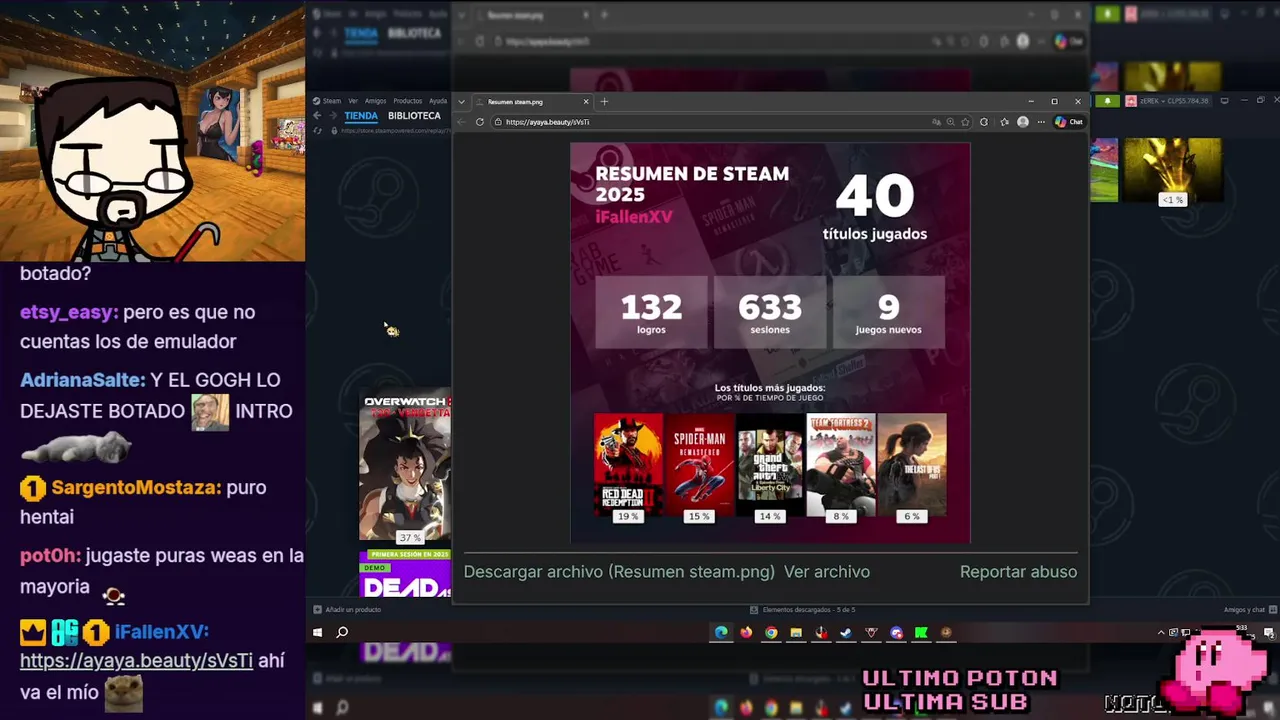Click the Steam client forward arrow
1280x720 pixels.
coord(333,116)
